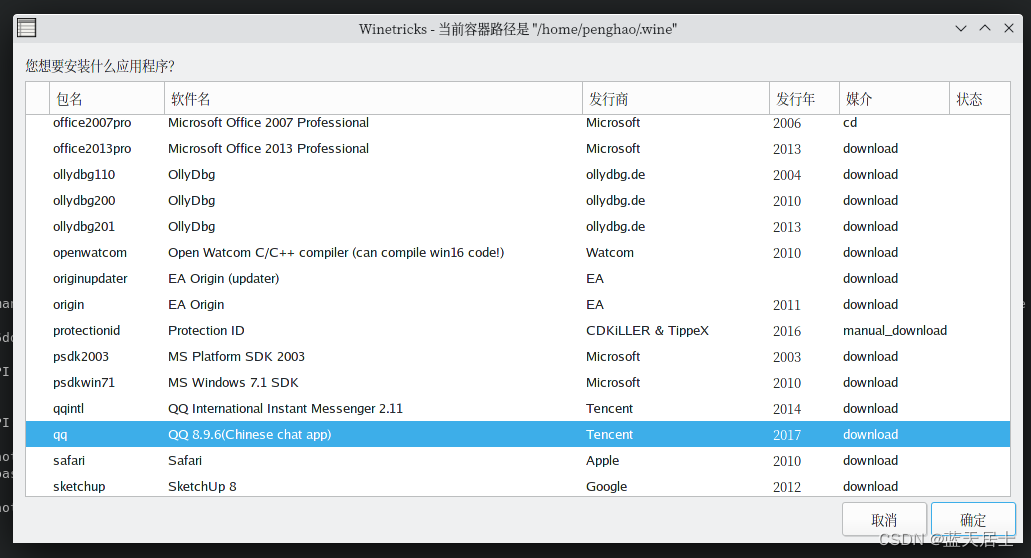This screenshot has height=558, width=1031.
Task: Click the Winetricks window icon in title bar
Action: point(26,28)
